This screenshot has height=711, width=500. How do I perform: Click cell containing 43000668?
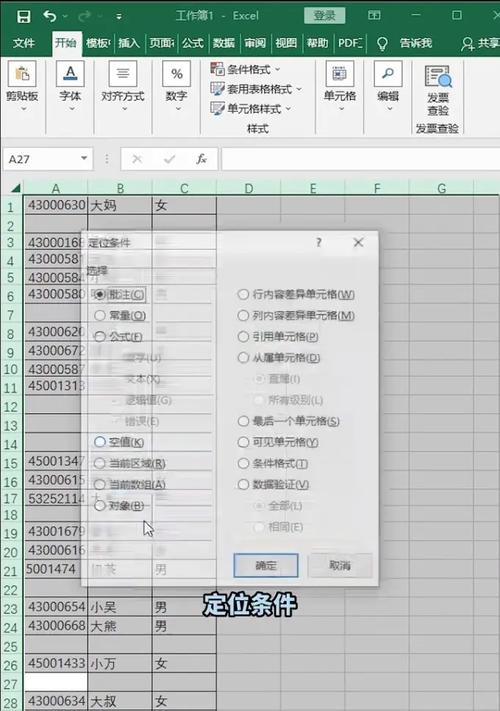[x=55, y=626]
